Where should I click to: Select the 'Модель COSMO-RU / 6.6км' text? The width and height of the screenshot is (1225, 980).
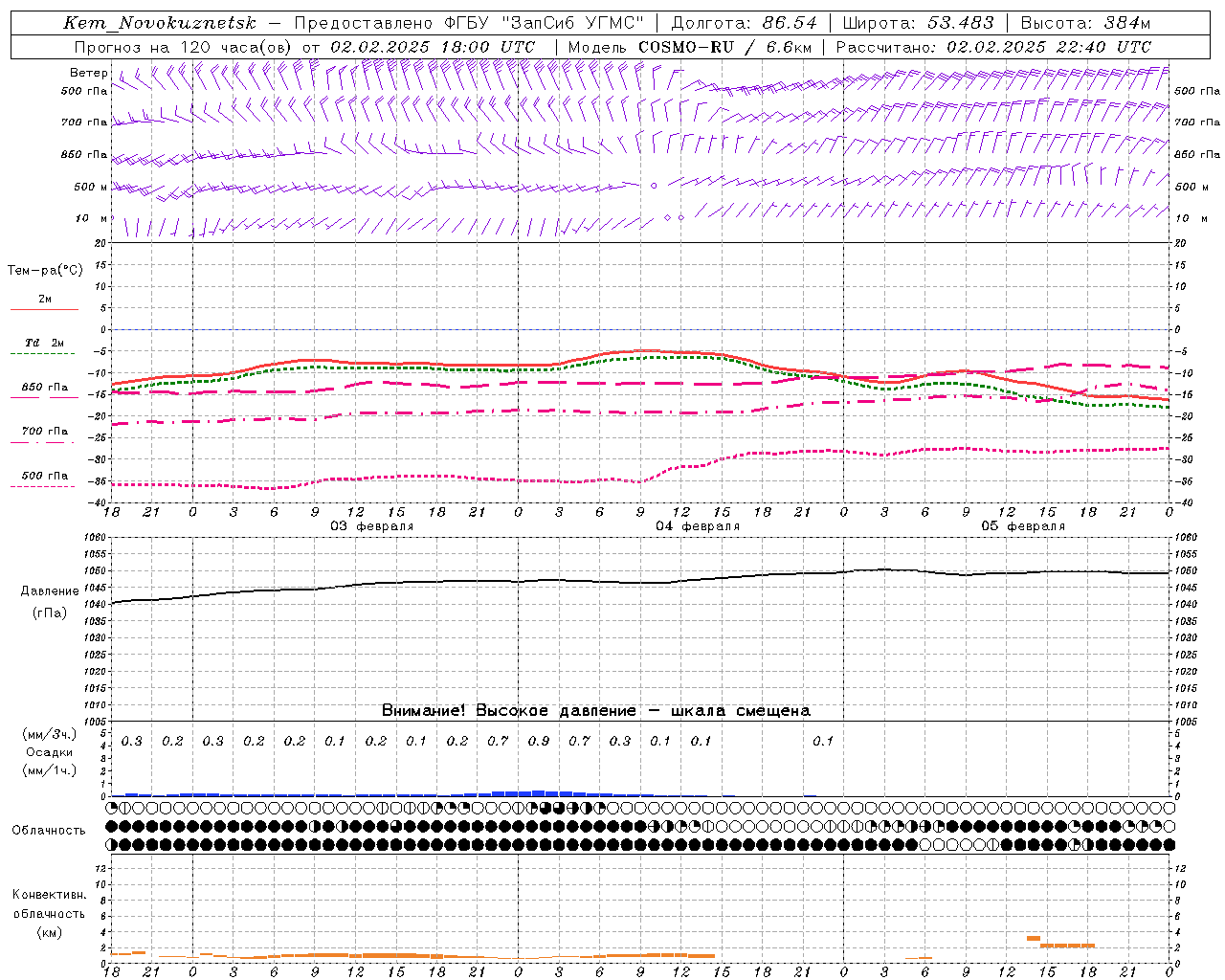point(690,47)
